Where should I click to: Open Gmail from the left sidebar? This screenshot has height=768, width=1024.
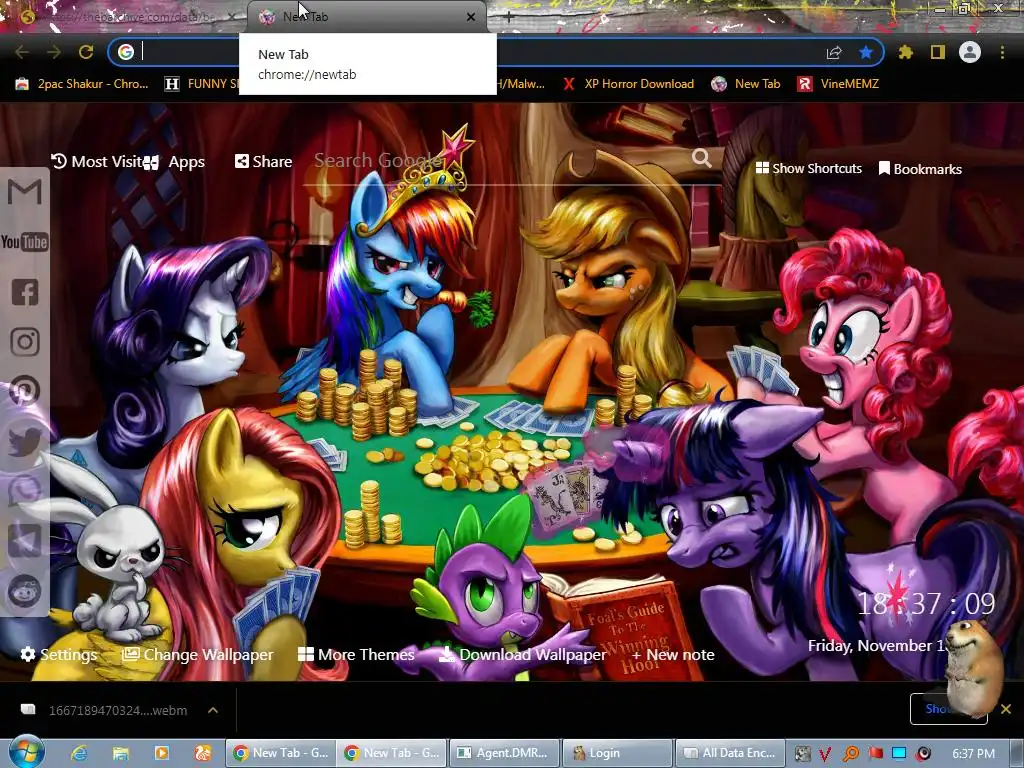(x=25, y=192)
